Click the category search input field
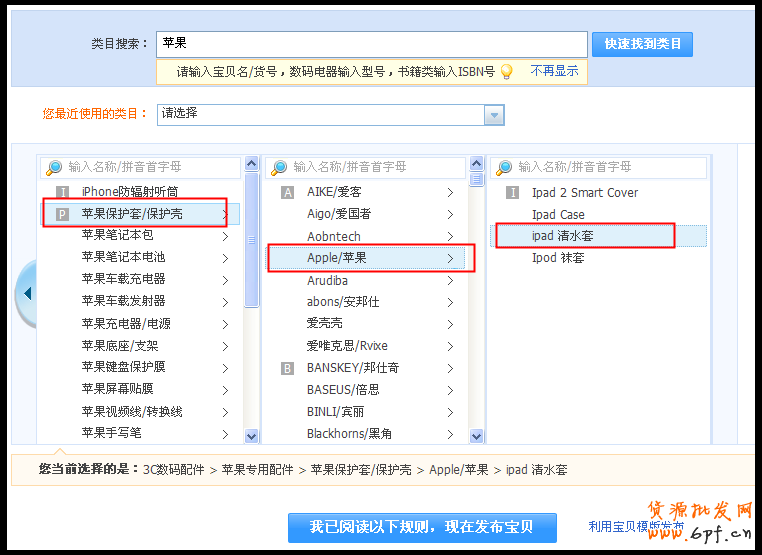The height and width of the screenshot is (555, 762). [371, 44]
